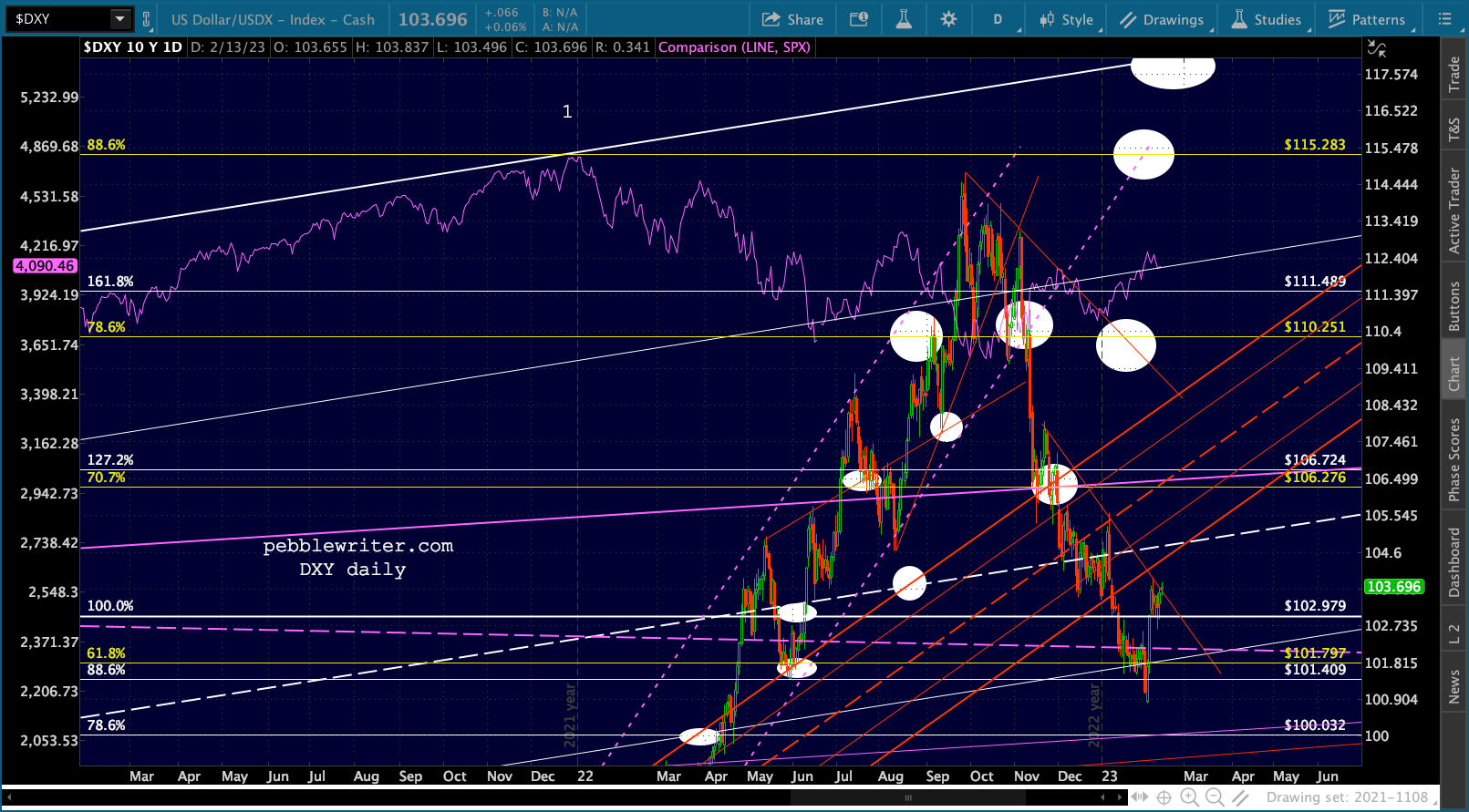Click the 61.8% Fibonacci label
The width and height of the screenshot is (1469, 812).
click(x=107, y=653)
